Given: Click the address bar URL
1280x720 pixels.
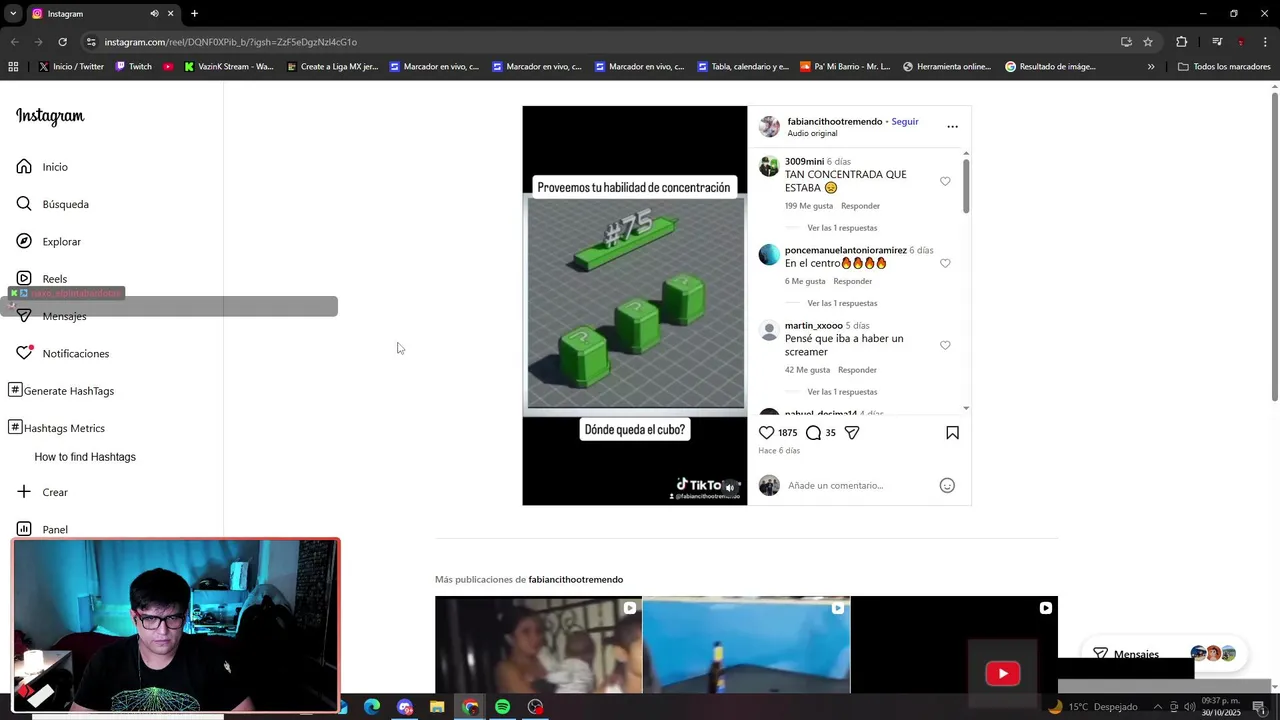Looking at the screenshot, I should tap(230, 42).
